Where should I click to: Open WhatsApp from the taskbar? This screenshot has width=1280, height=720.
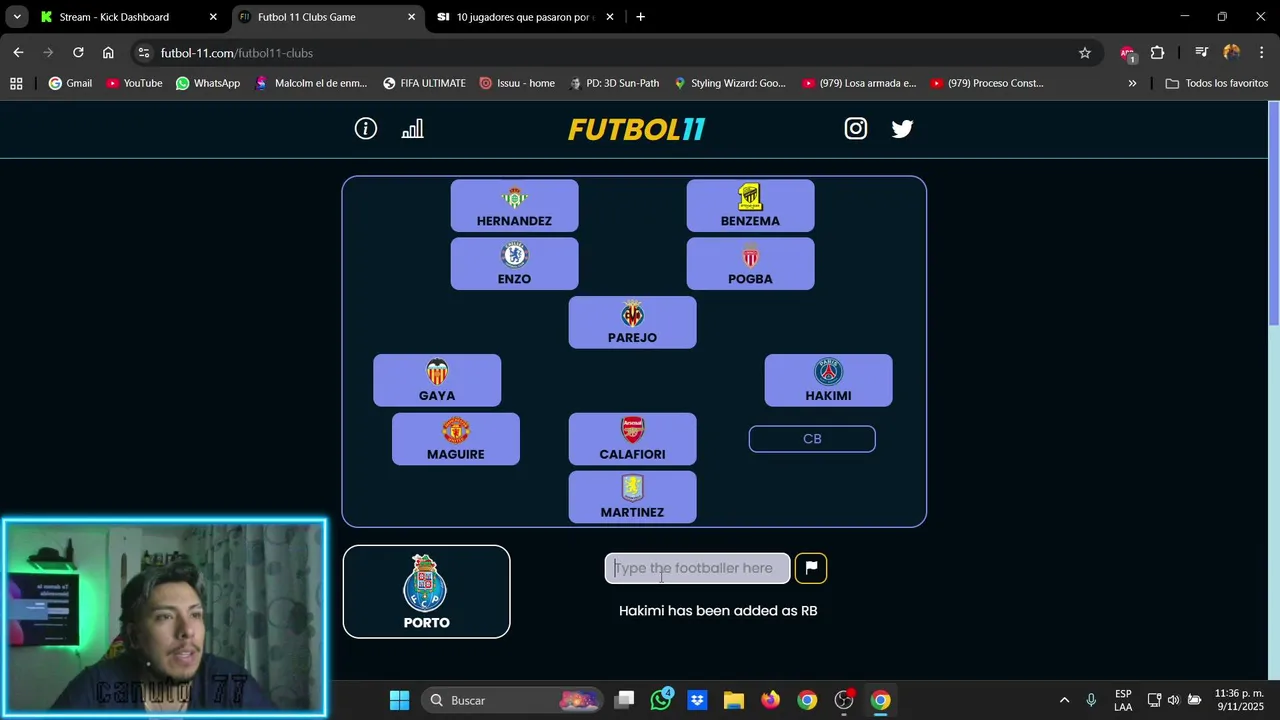[x=661, y=700]
